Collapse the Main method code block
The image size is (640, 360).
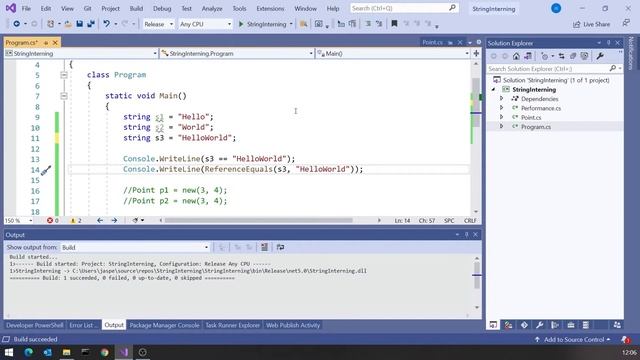64,96
